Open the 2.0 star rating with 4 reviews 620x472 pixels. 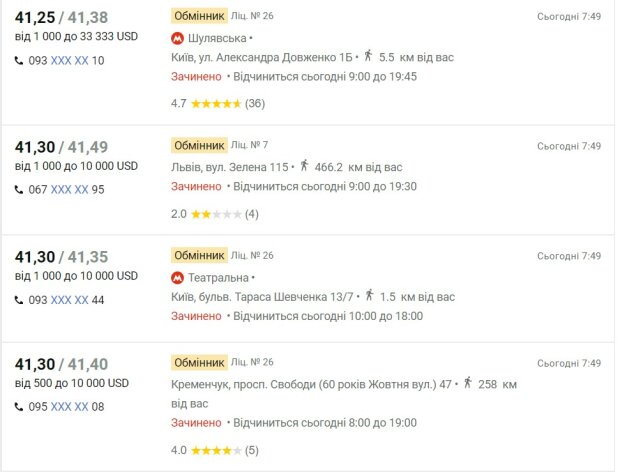pyautogui.click(x=215, y=214)
